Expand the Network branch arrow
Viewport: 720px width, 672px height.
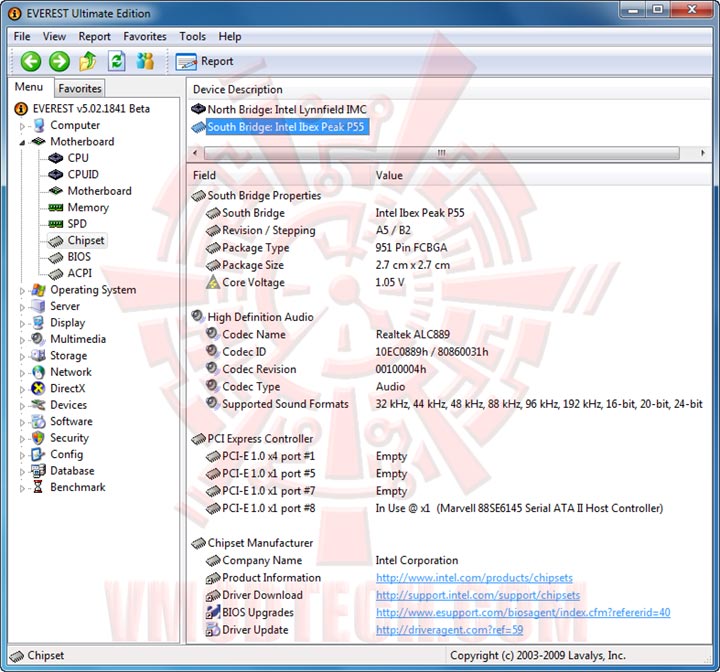coord(22,373)
